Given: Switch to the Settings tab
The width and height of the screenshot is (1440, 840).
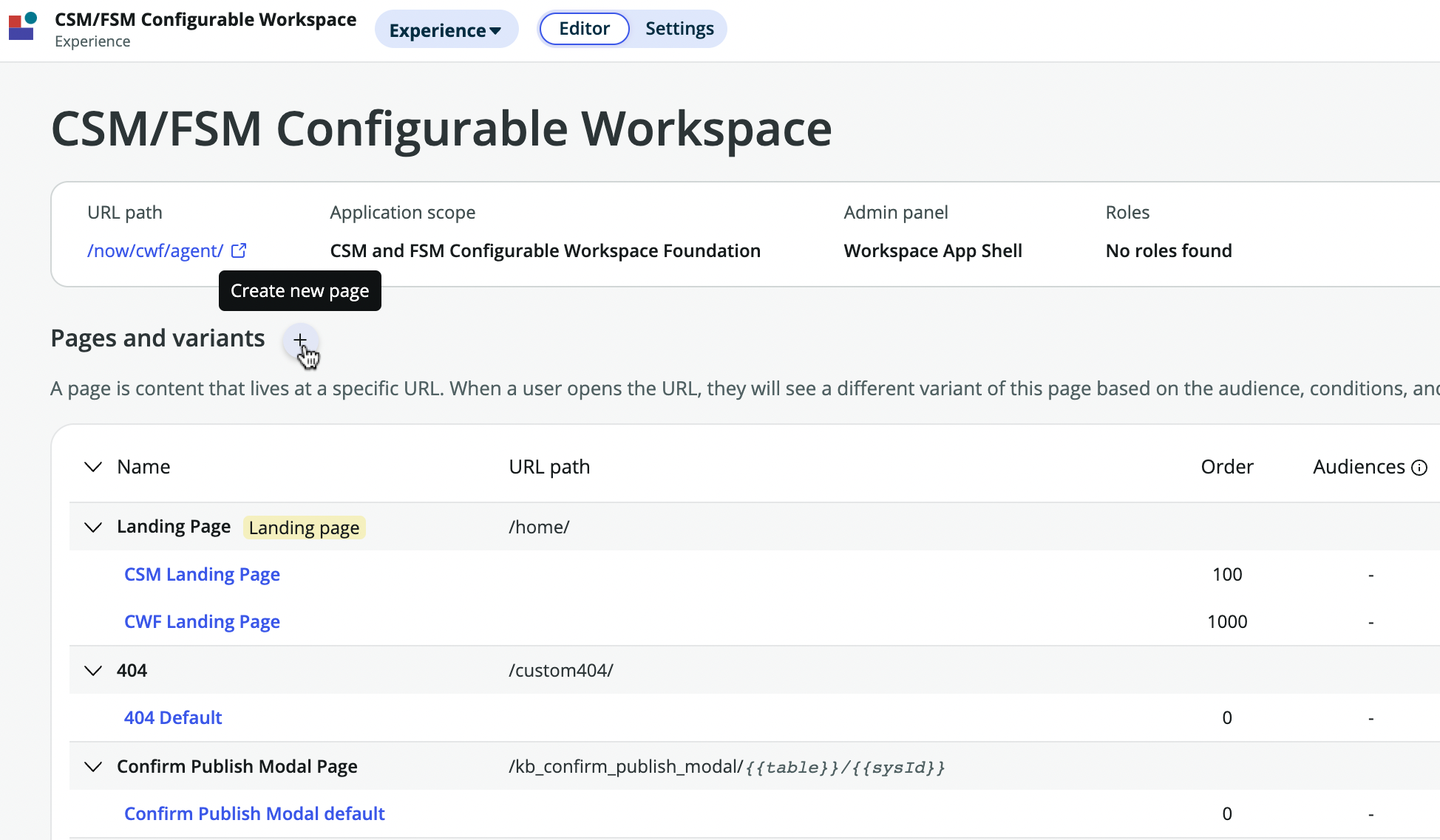Looking at the screenshot, I should click(x=679, y=29).
